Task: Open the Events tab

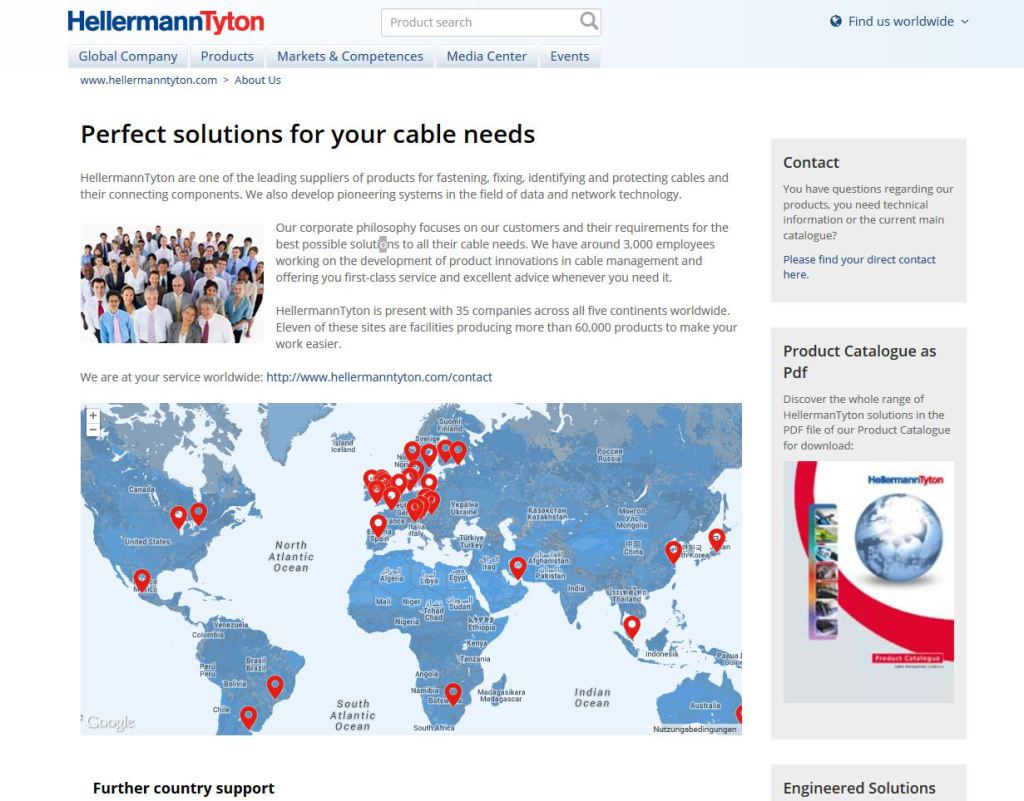Action: [570, 56]
